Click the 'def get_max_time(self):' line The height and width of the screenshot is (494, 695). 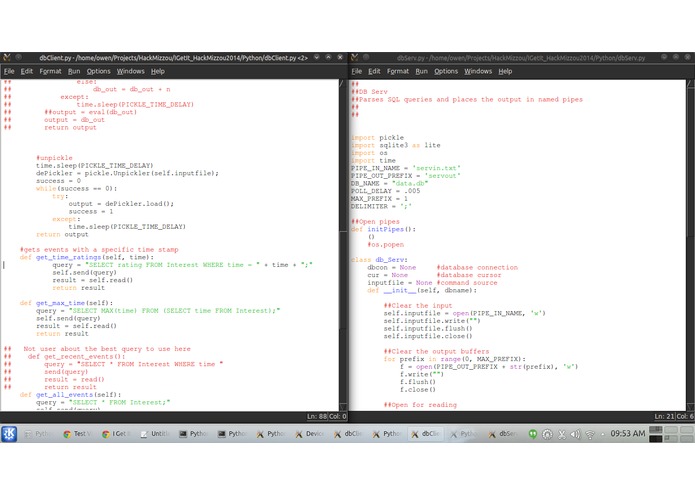click(x=66, y=303)
